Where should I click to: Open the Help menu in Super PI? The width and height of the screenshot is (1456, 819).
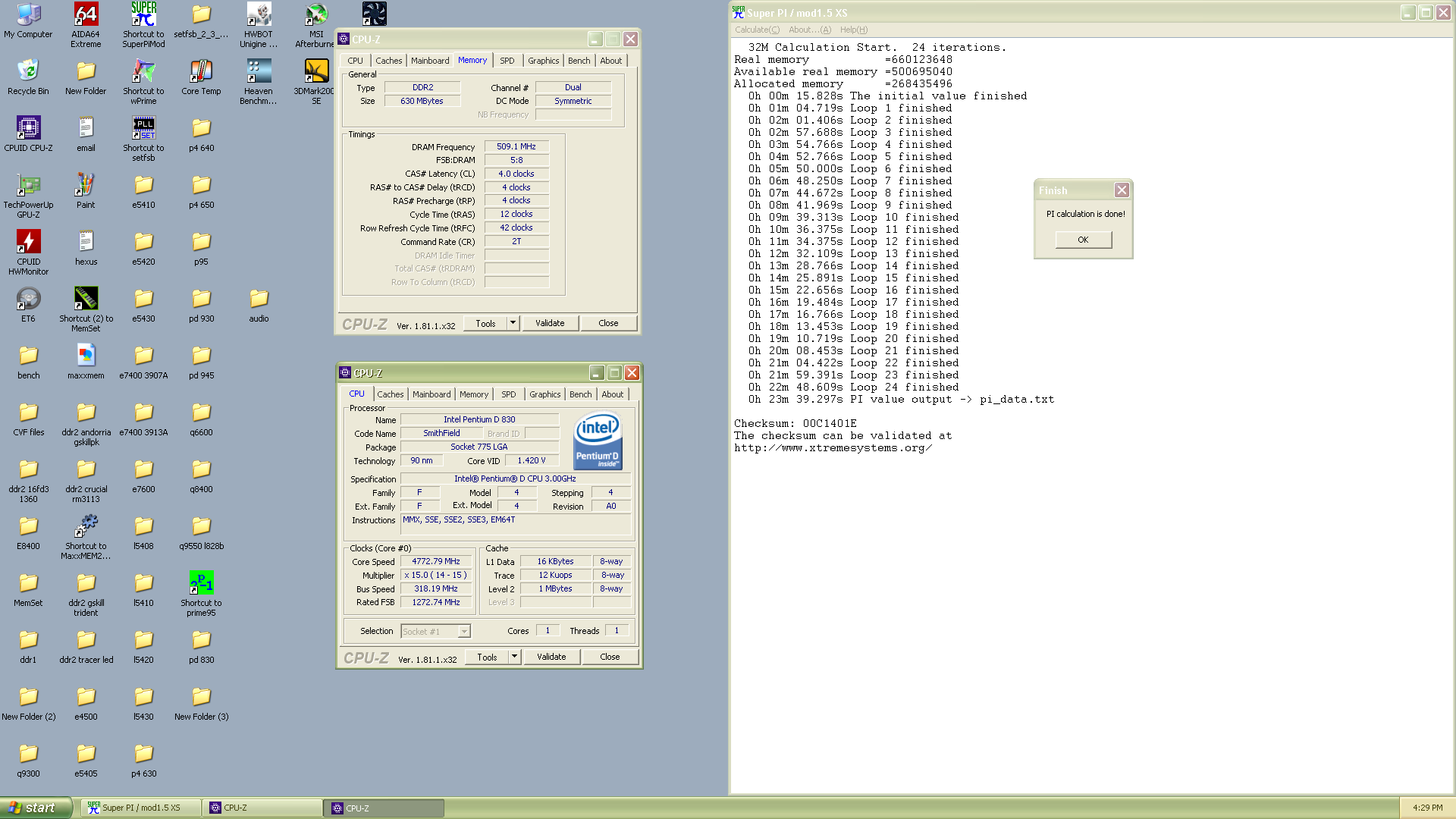pos(854,30)
